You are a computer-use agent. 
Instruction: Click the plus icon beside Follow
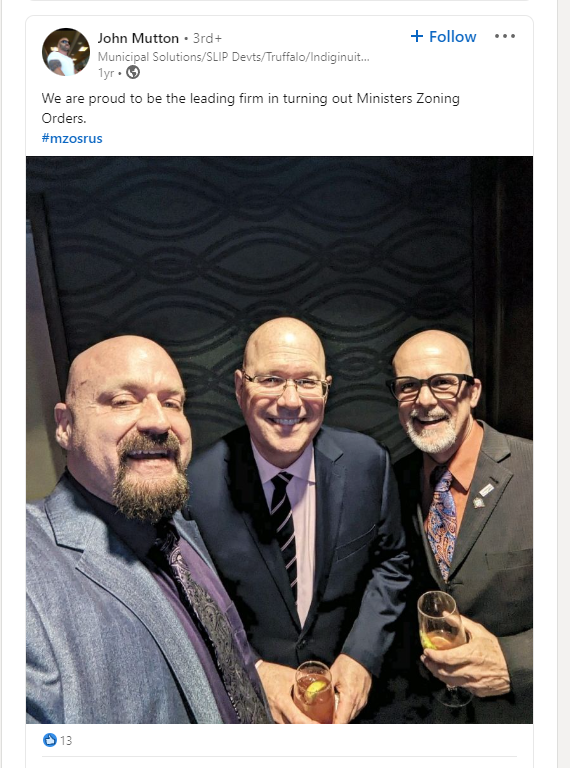click(x=417, y=36)
